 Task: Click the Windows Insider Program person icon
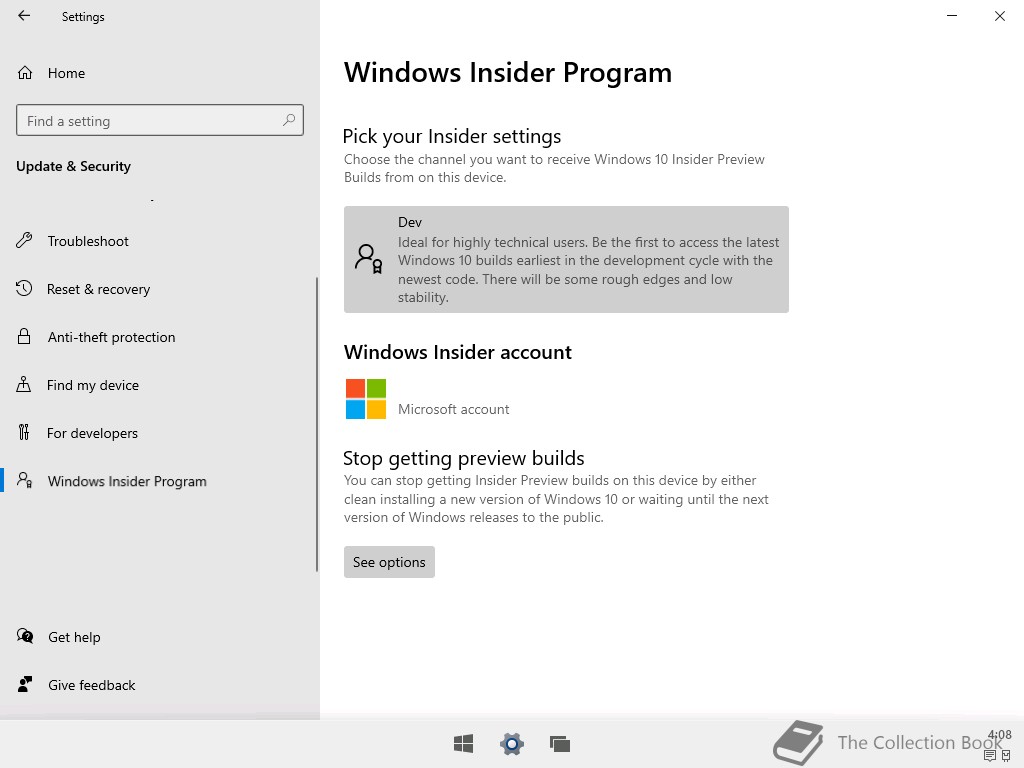tap(25, 481)
